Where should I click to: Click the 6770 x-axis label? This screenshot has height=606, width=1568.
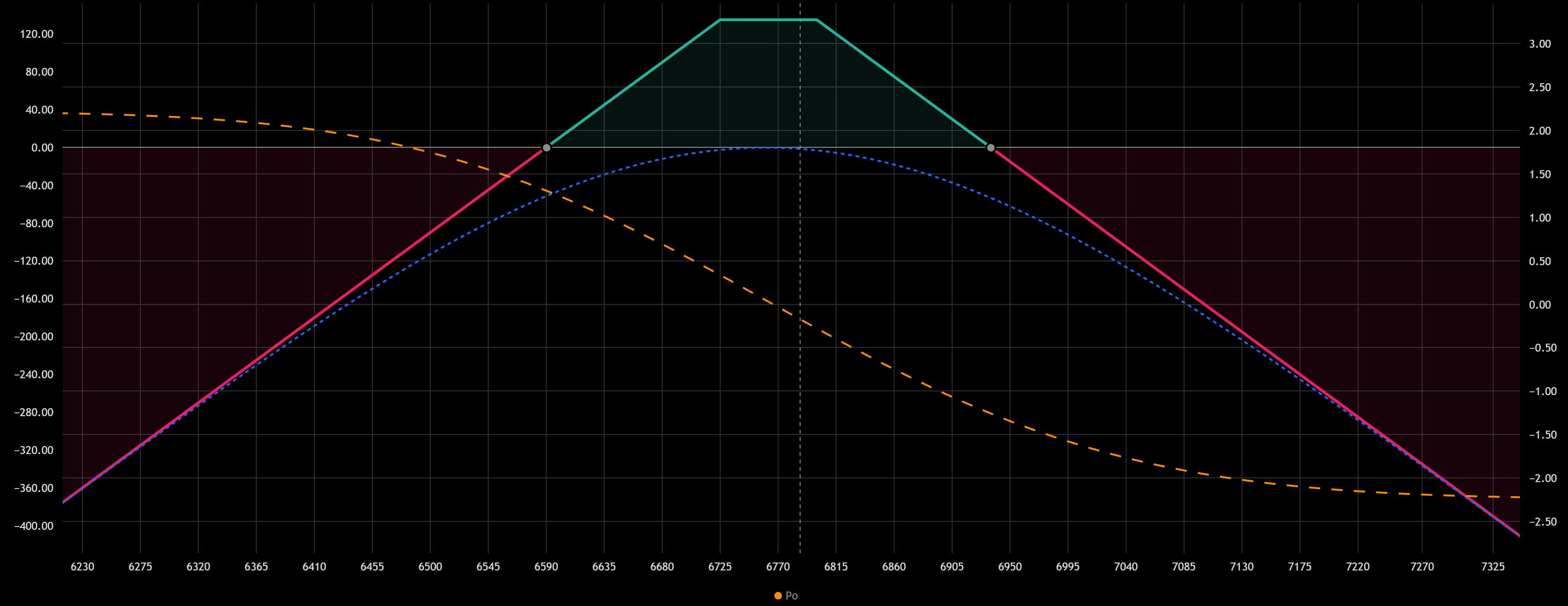click(778, 566)
